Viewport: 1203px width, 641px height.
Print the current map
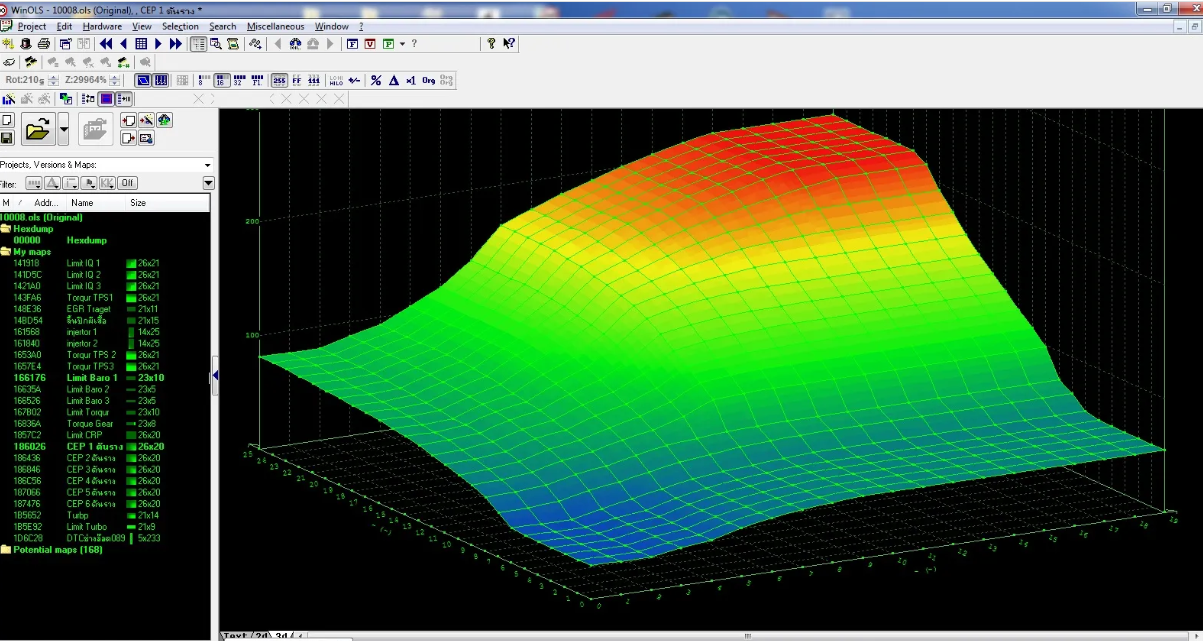43,44
